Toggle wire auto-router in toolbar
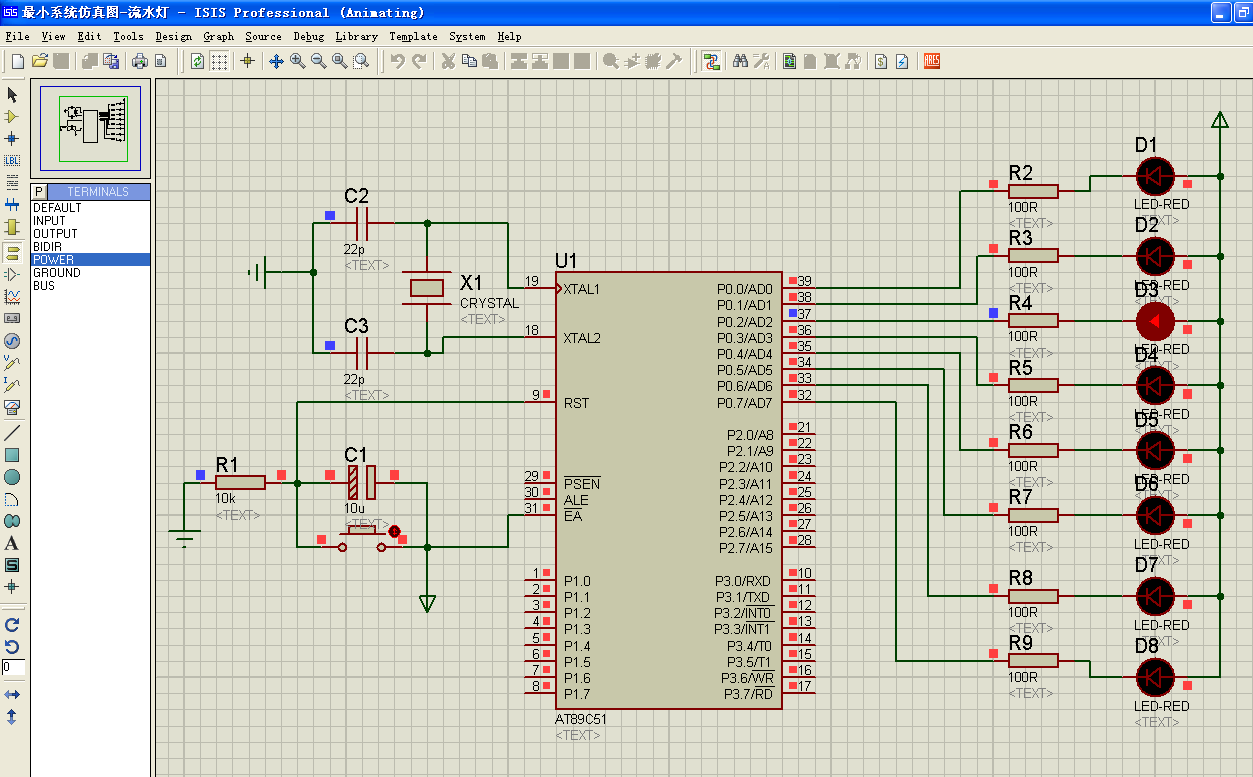The width and height of the screenshot is (1253, 777). (711, 61)
